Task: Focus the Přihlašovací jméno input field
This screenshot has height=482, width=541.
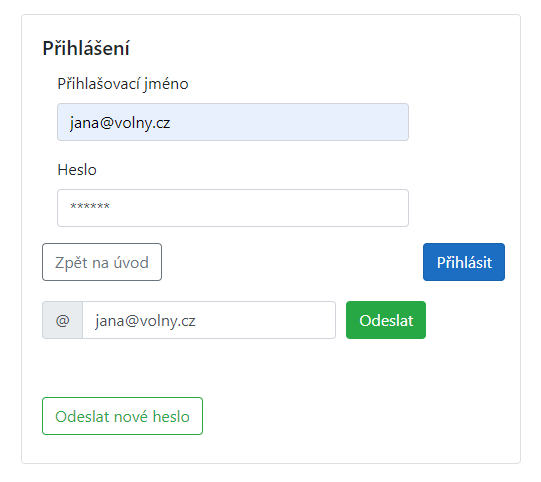Action: pyautogui.click(x=233, y=122)
